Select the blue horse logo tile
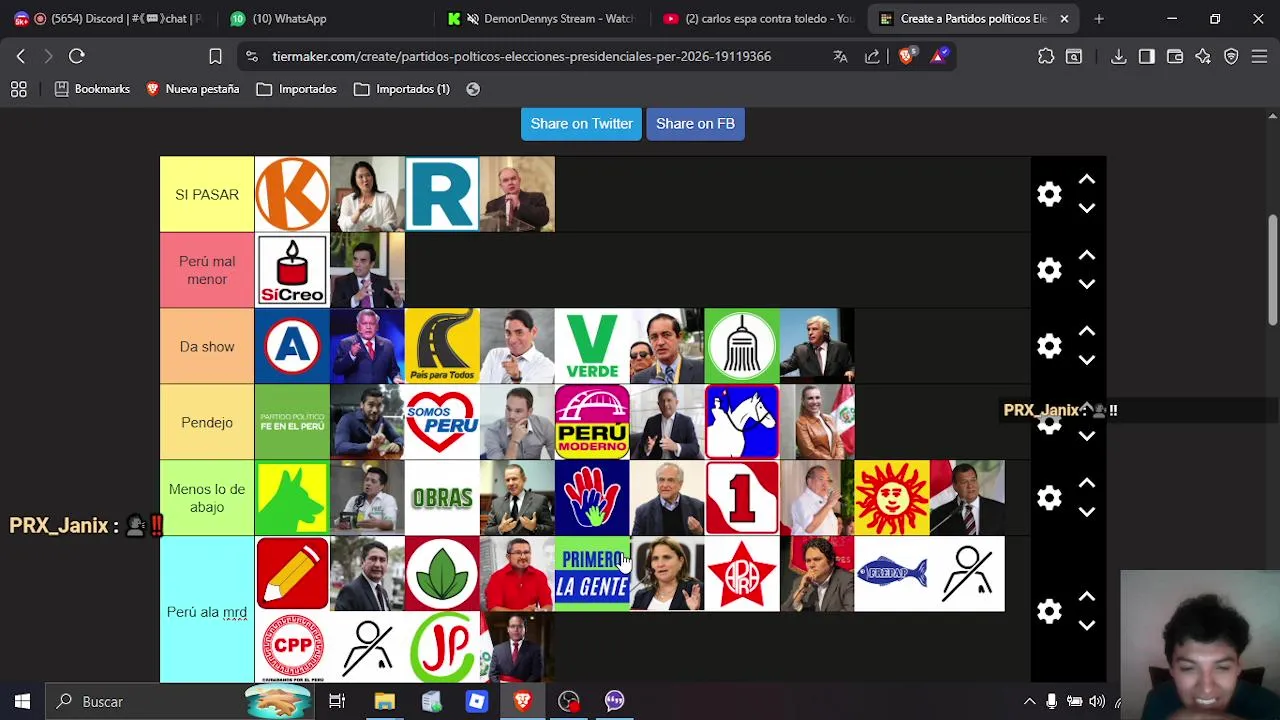 (742, 422)
